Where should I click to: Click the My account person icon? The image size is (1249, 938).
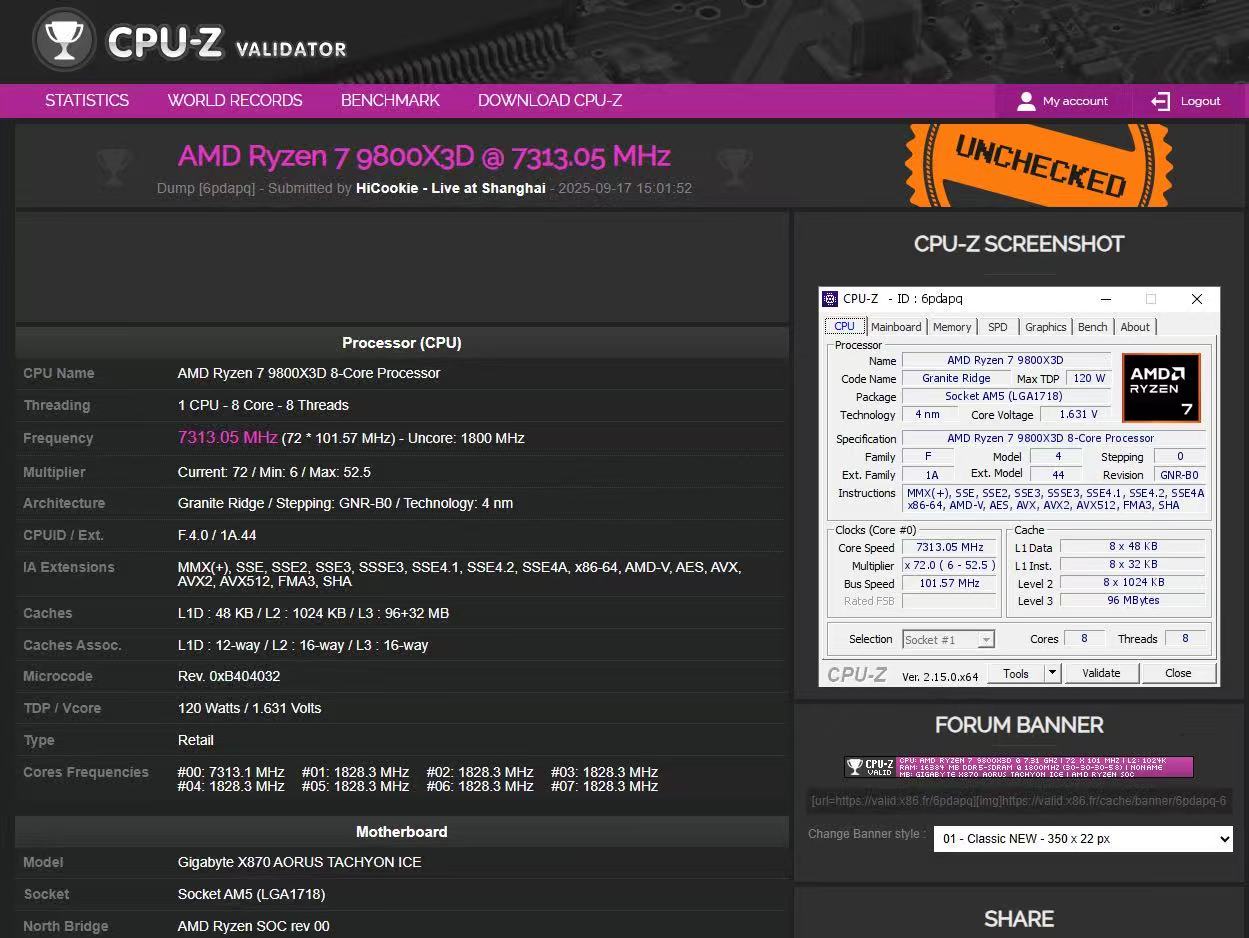[1027, 100]
